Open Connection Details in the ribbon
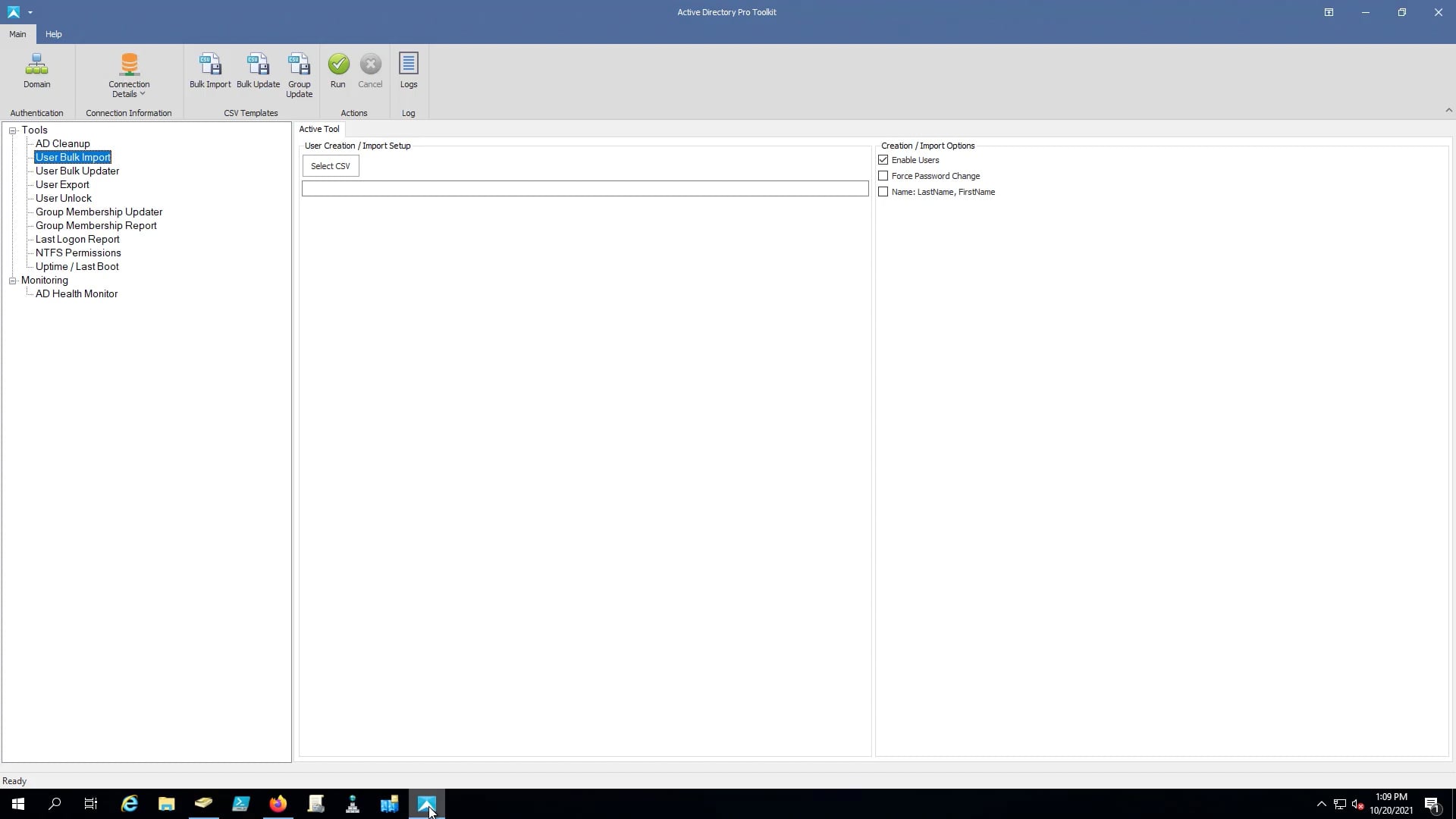The image size is (1456, 819). 128,72
